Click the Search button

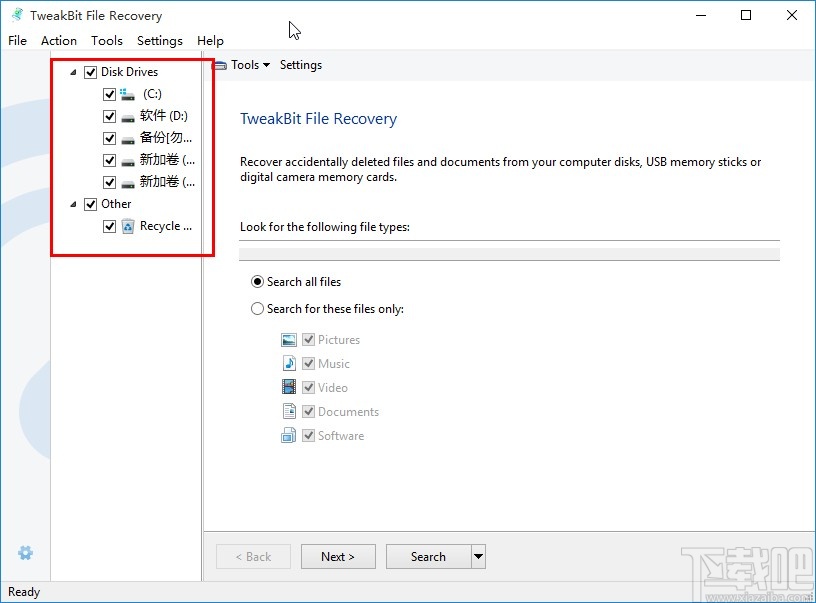[x=428, y=557]
